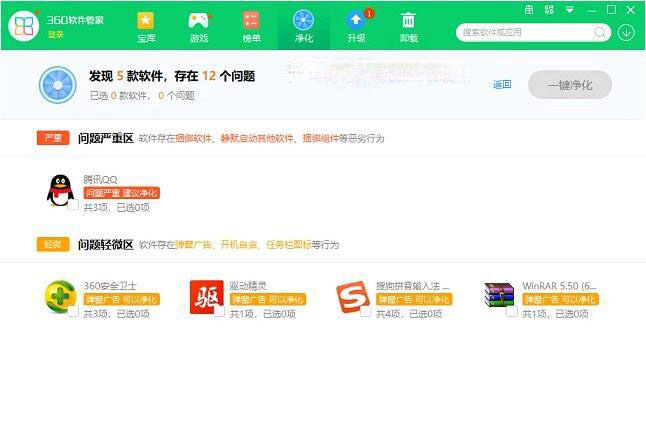
Task: Click the 360软件管家 logo icon
Action: (x=24, y=25)
